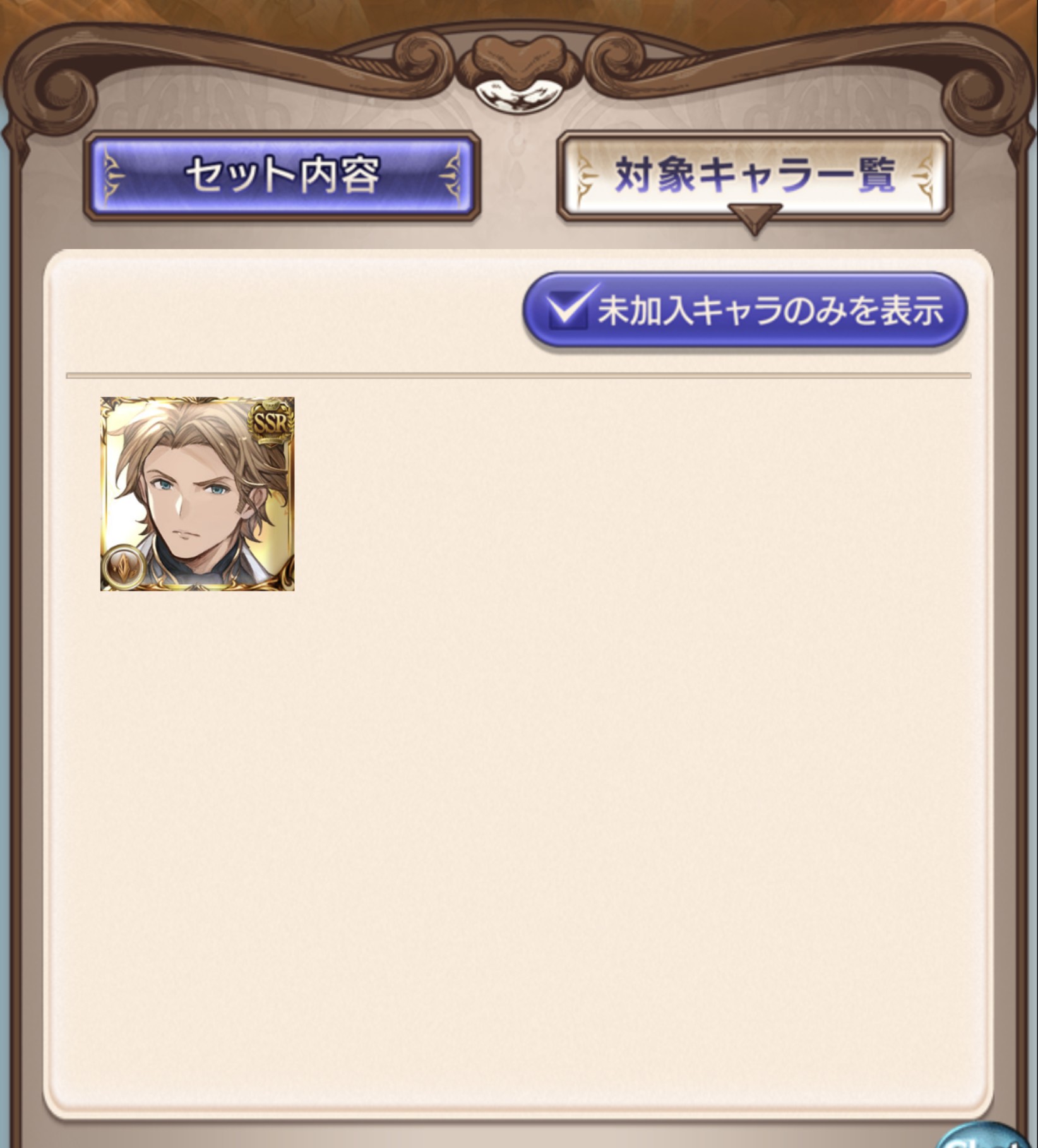Open the blond SSR character portrait

[x=198, y=494]
